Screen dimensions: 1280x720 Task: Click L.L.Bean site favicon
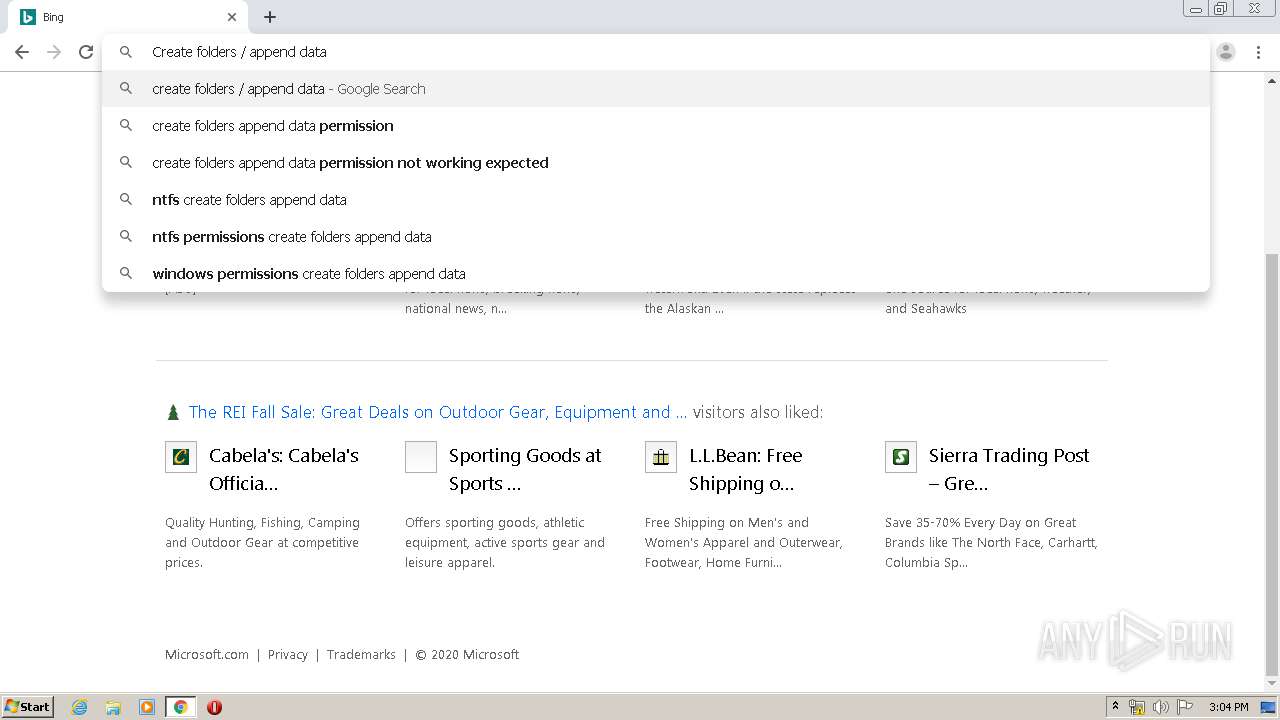pos(661,457)
